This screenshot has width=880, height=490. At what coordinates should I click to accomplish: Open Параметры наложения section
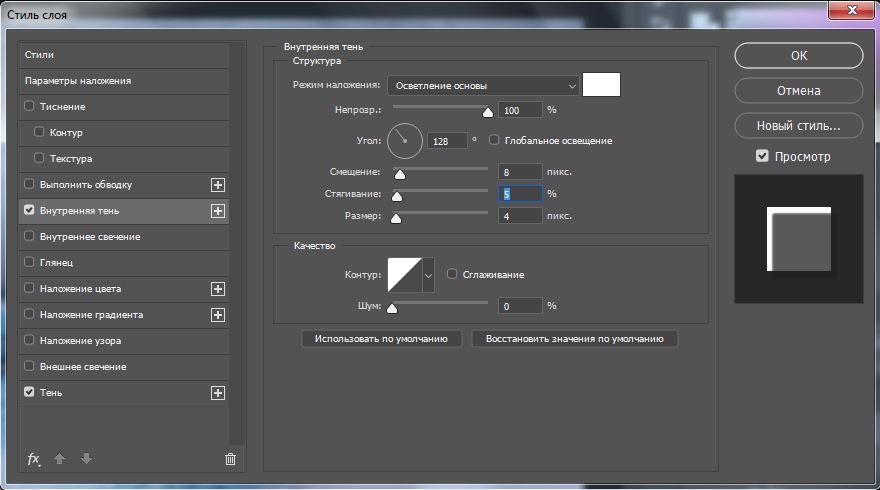pos(123,81)
